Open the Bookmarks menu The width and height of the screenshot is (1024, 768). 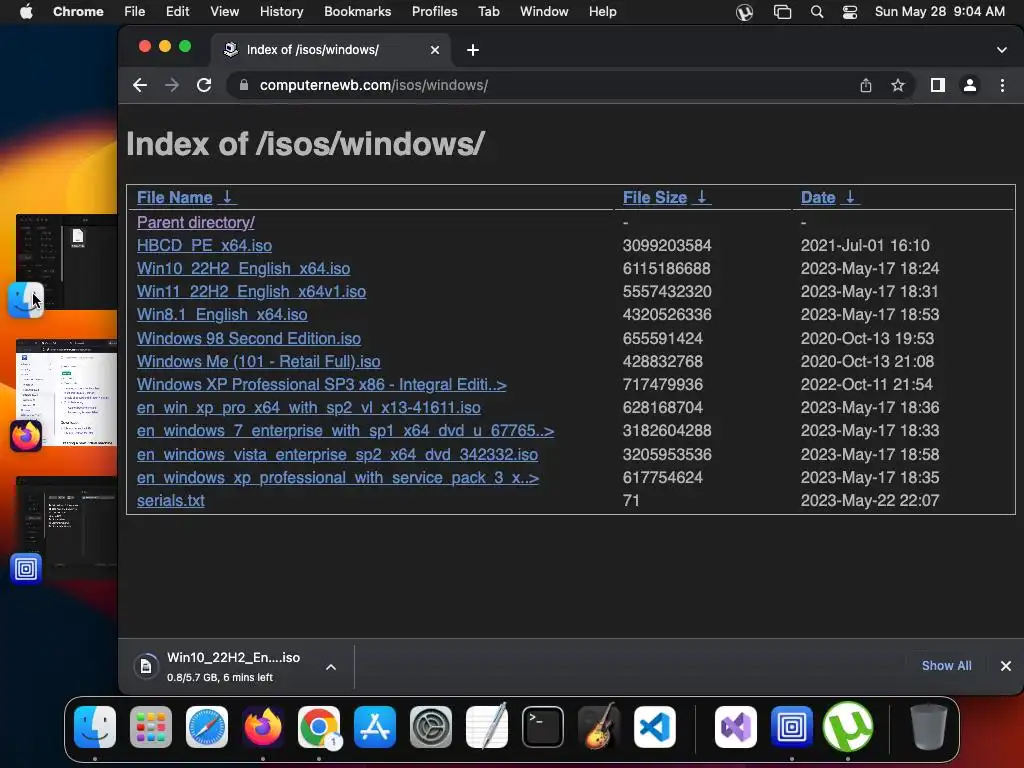[x=357, y=12]
